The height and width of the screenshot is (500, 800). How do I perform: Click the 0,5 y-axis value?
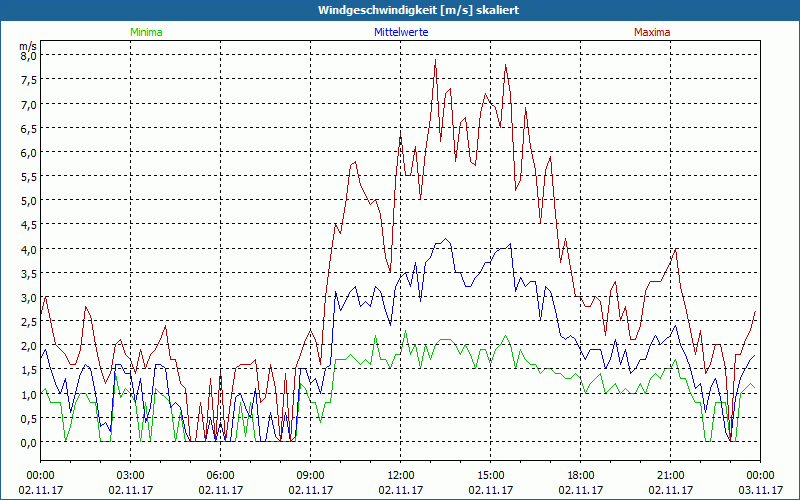point(28,419)
